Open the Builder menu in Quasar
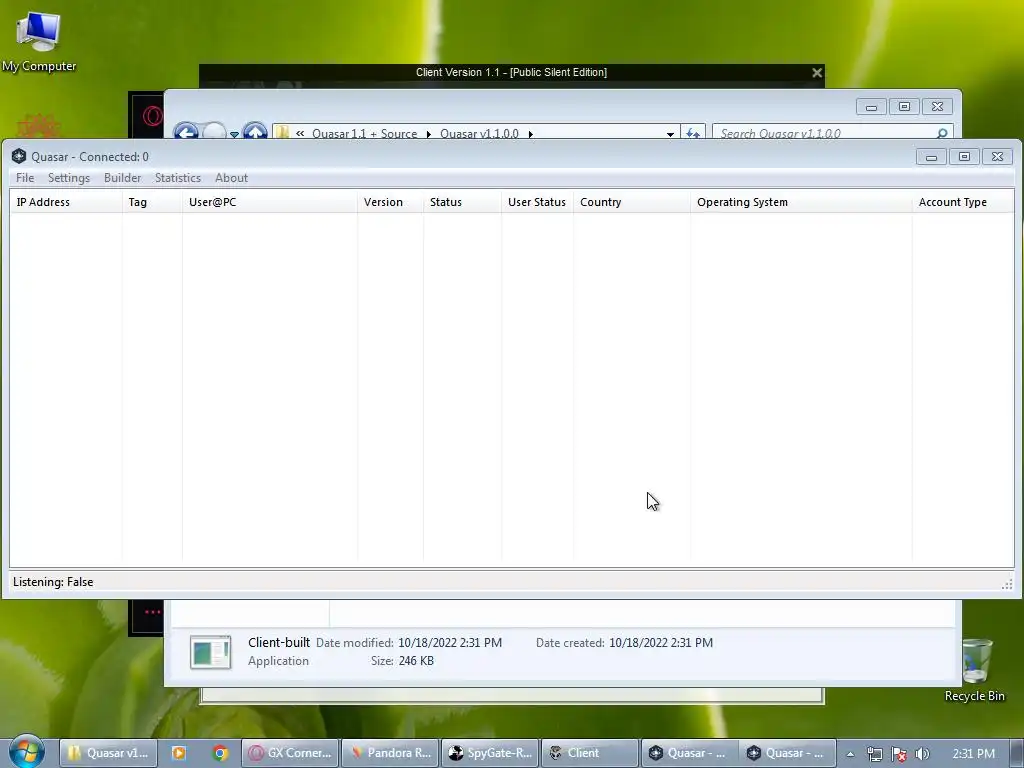This screenshot has width=1024, height=768. click(x=122, y=178)
